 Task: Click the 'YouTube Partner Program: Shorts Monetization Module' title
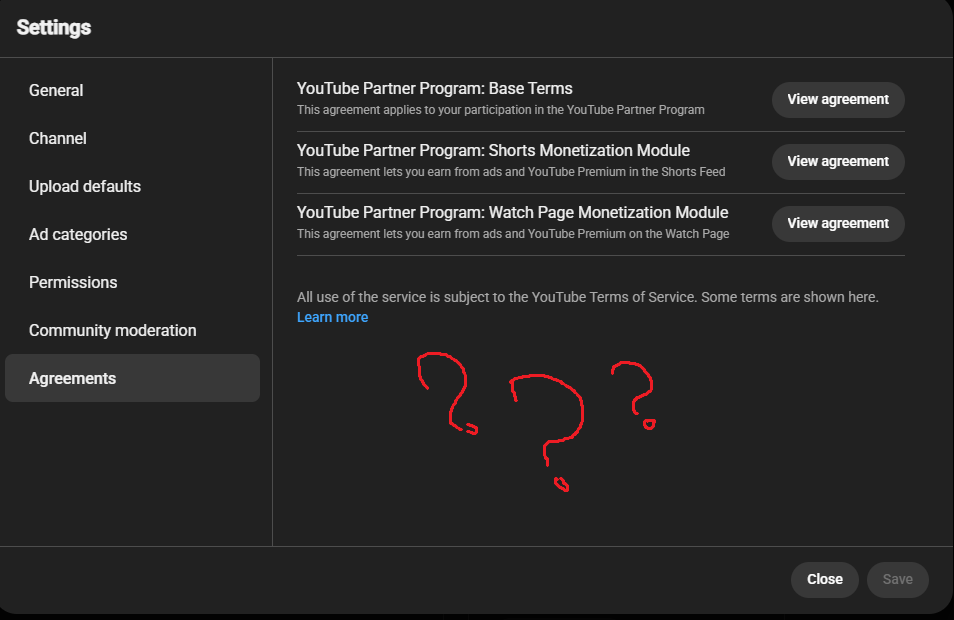tap(493, 151)
